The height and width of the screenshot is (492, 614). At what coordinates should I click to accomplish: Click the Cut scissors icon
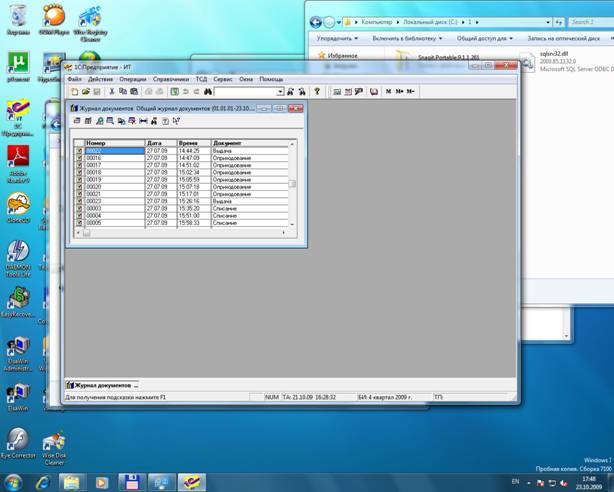pos(112,92)
